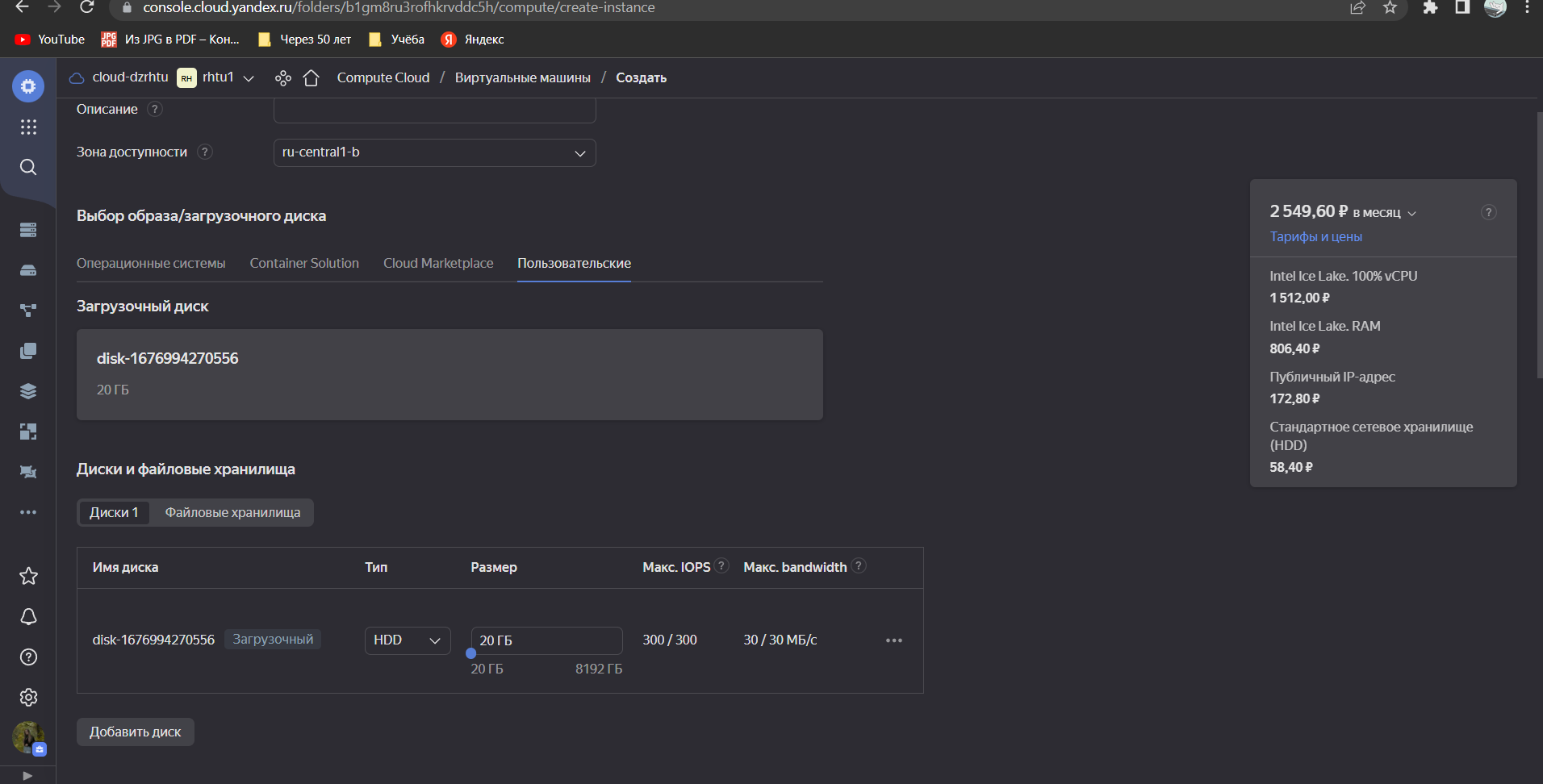1543x784 pixels.
Task: Open browser extensions puzzle icon
Action: tap(1430, 7)
